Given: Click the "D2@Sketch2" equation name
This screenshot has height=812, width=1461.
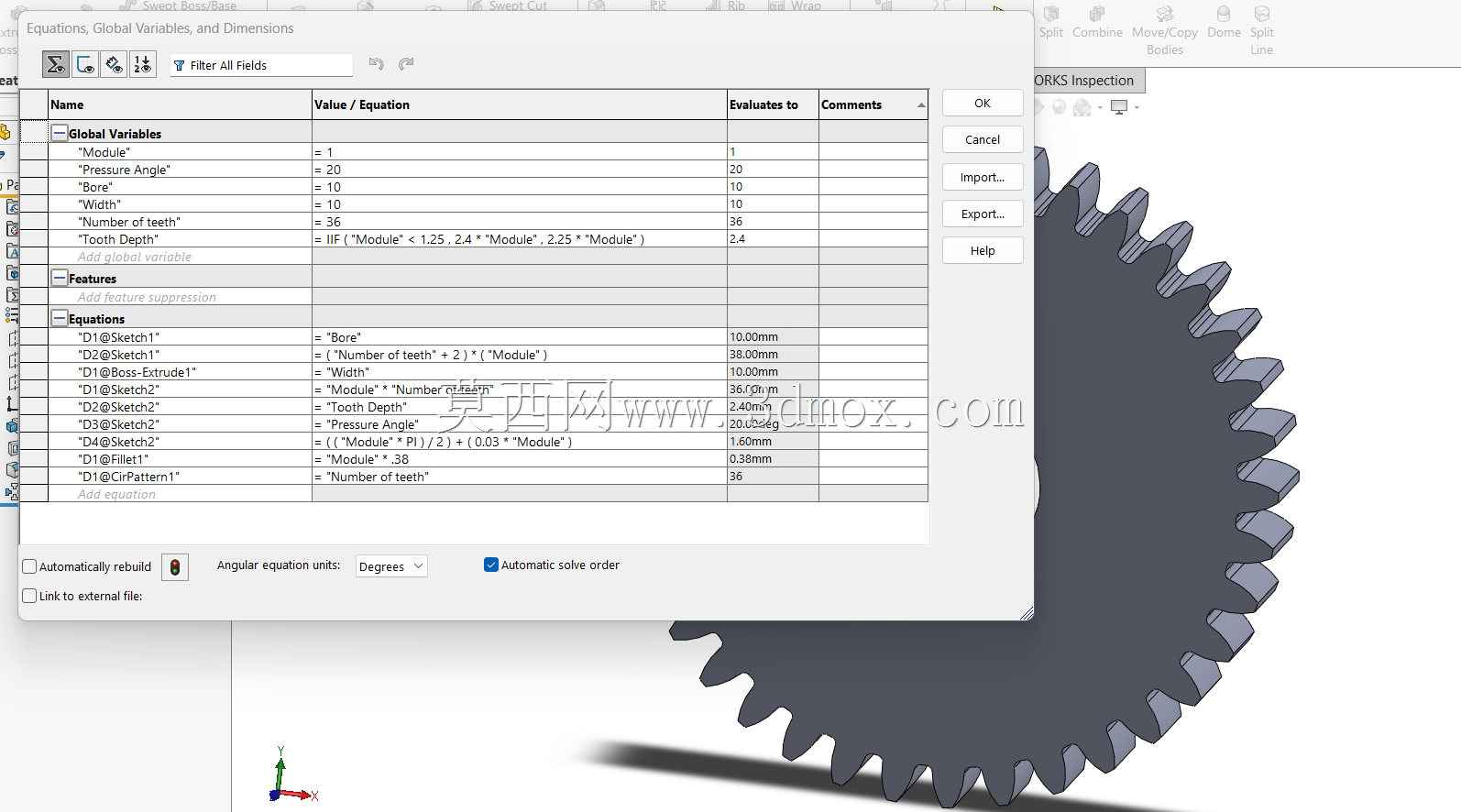Looking at the screenshot, I should point(119,407).
